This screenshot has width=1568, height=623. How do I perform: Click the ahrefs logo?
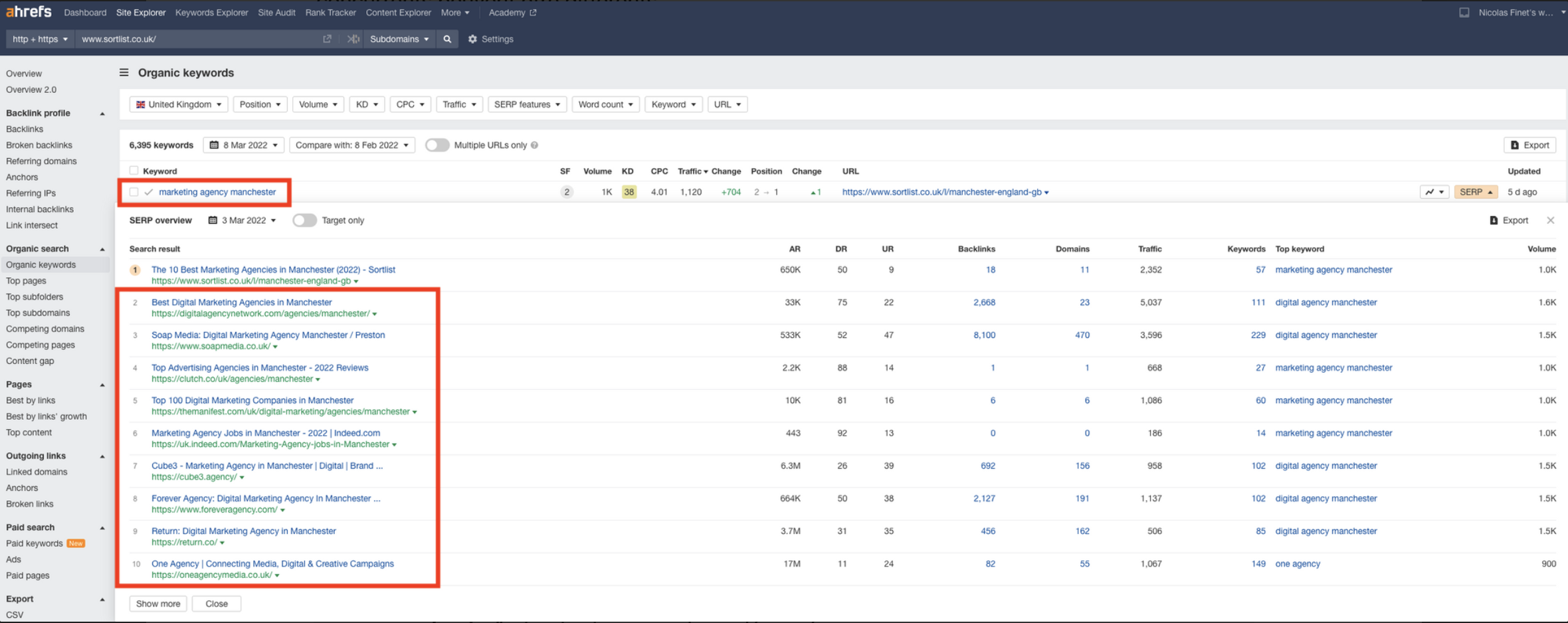coord(29,12)
